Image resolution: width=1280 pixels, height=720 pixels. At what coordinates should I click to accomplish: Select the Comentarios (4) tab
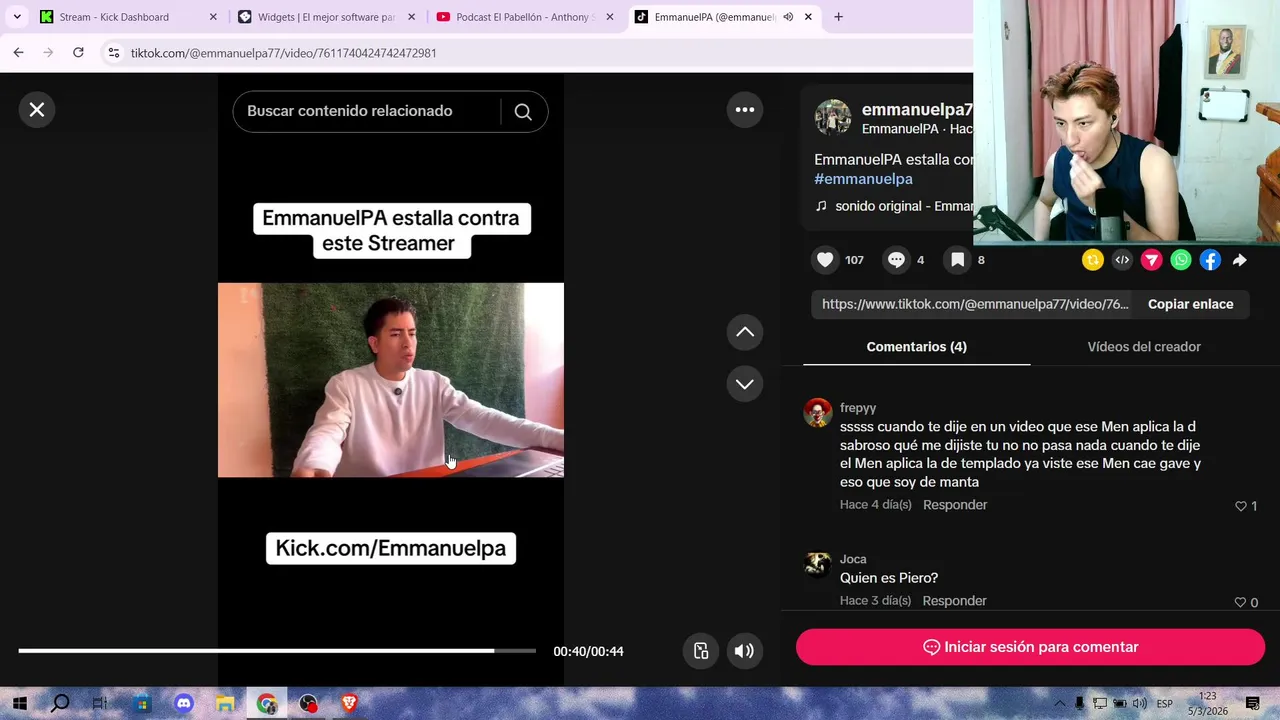coord(916,347)
